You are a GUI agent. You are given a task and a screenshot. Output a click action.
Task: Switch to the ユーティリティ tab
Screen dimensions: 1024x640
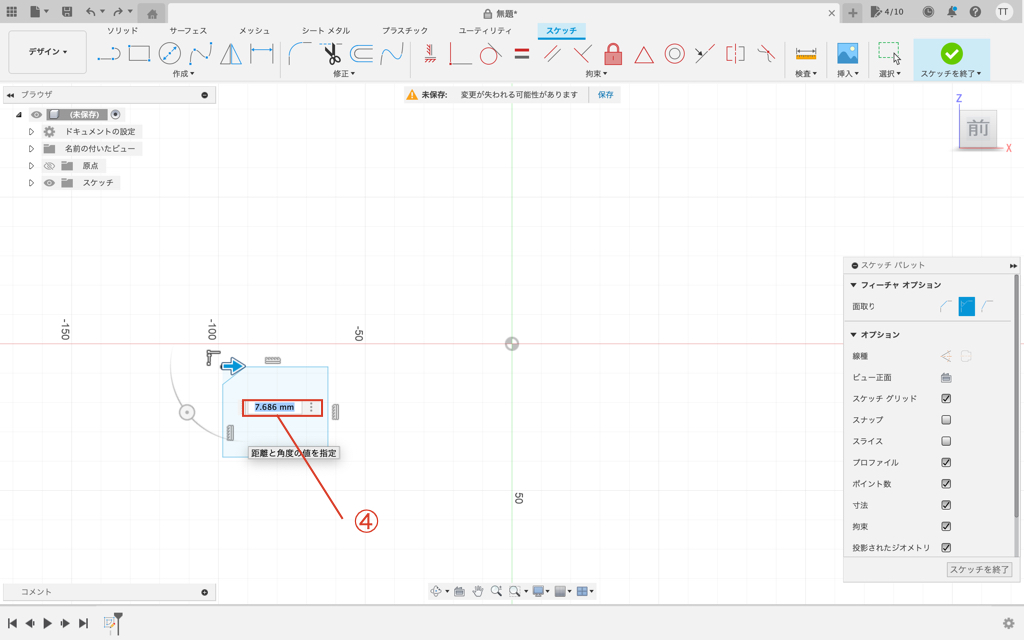click(x=485, y=31)
